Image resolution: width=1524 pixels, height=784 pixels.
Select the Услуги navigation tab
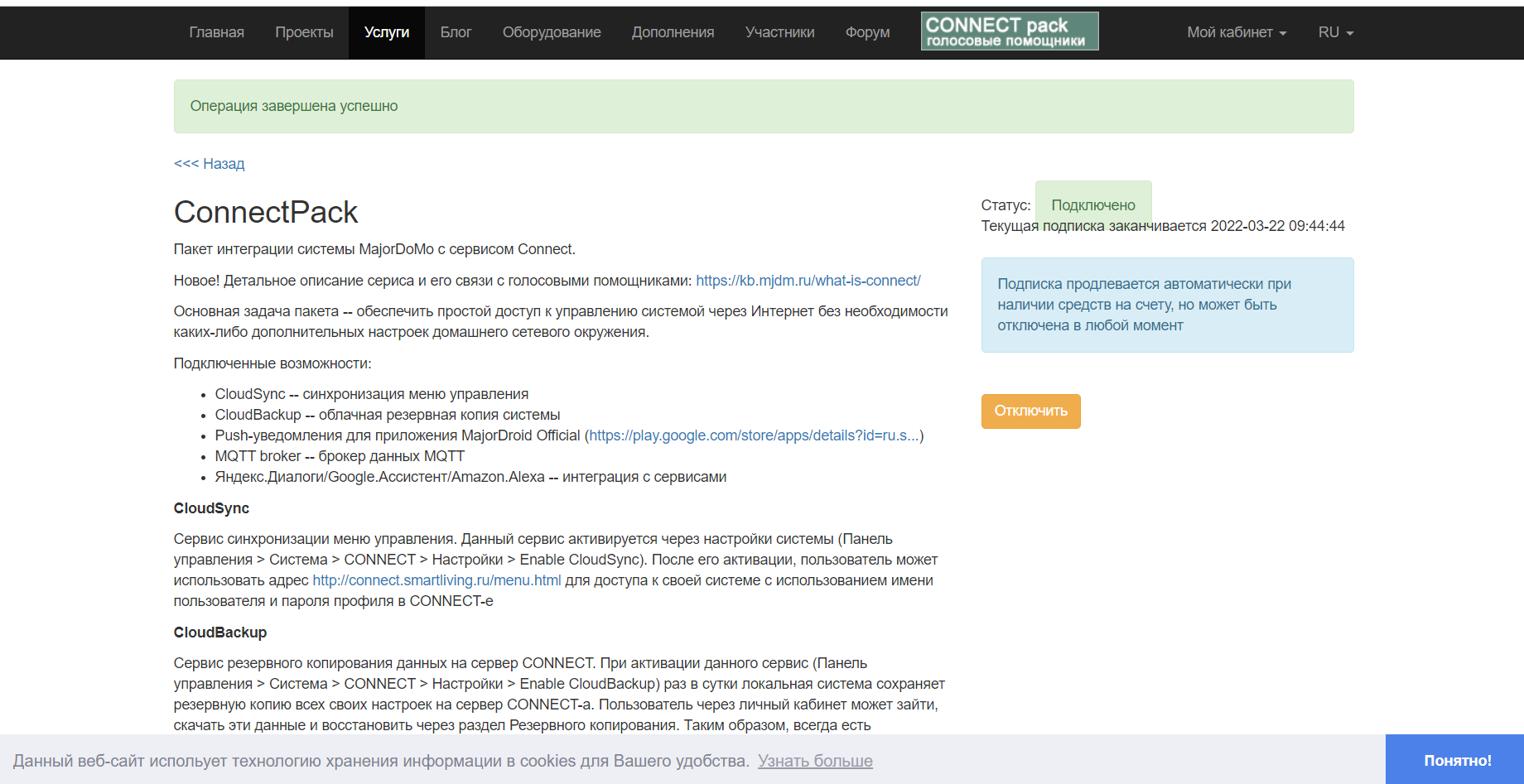point(387,32)
